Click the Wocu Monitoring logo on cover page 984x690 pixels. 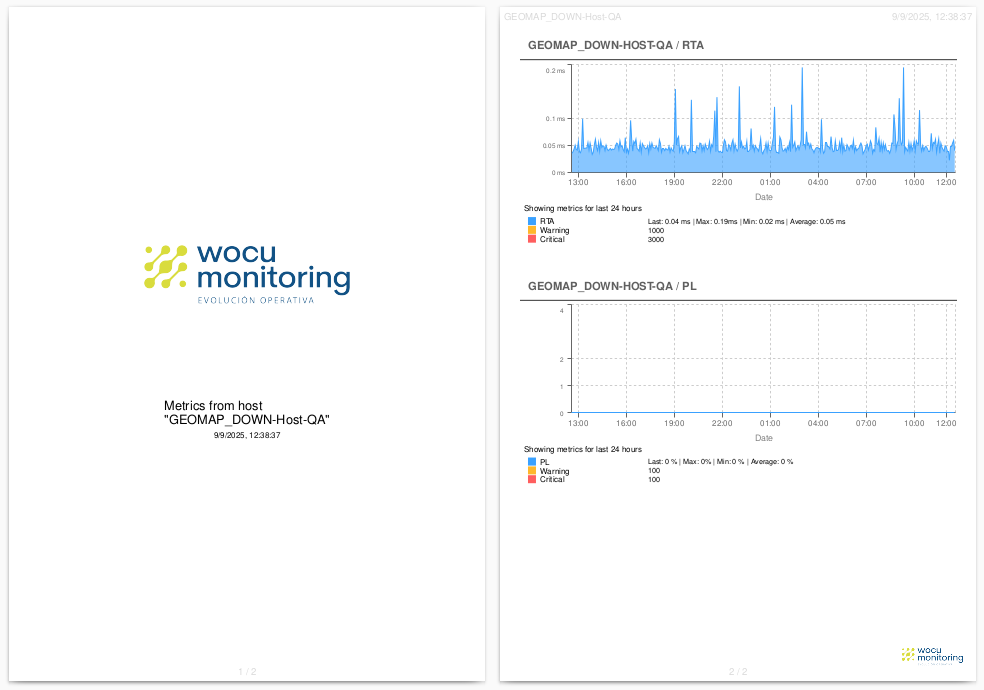click(247, 268)
